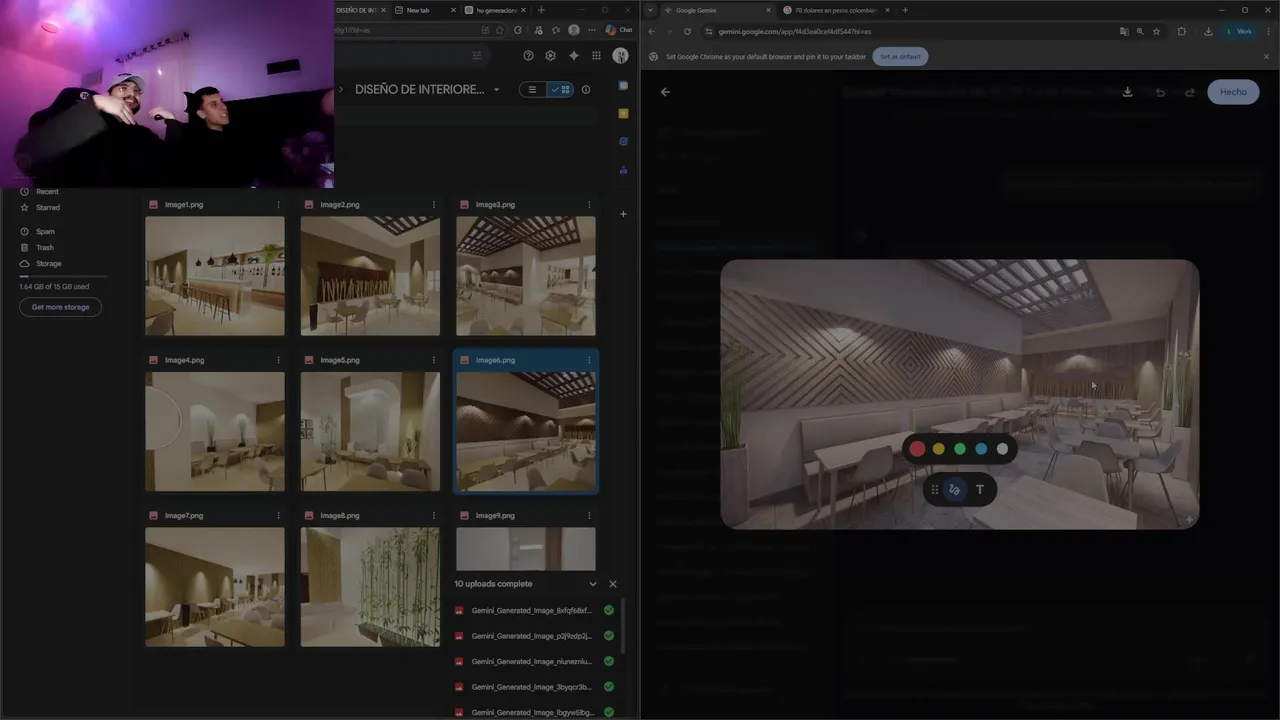Undo last edit in Gemini editor
This screenshot has width=1280, height=720.
1160,92
